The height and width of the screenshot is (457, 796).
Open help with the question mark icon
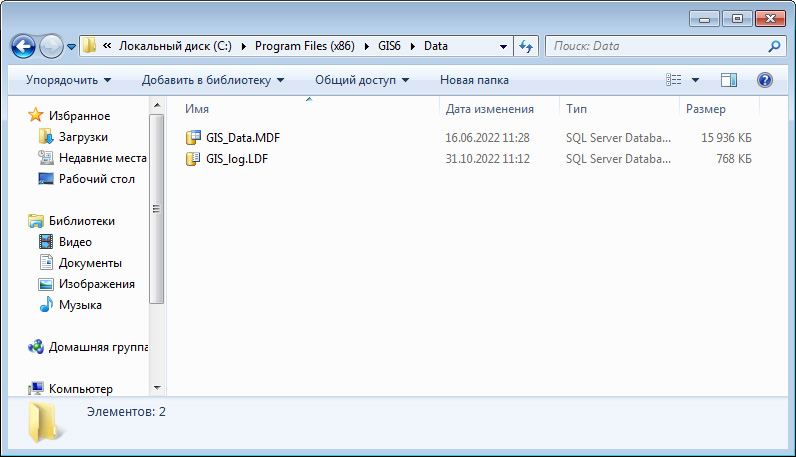765,80
